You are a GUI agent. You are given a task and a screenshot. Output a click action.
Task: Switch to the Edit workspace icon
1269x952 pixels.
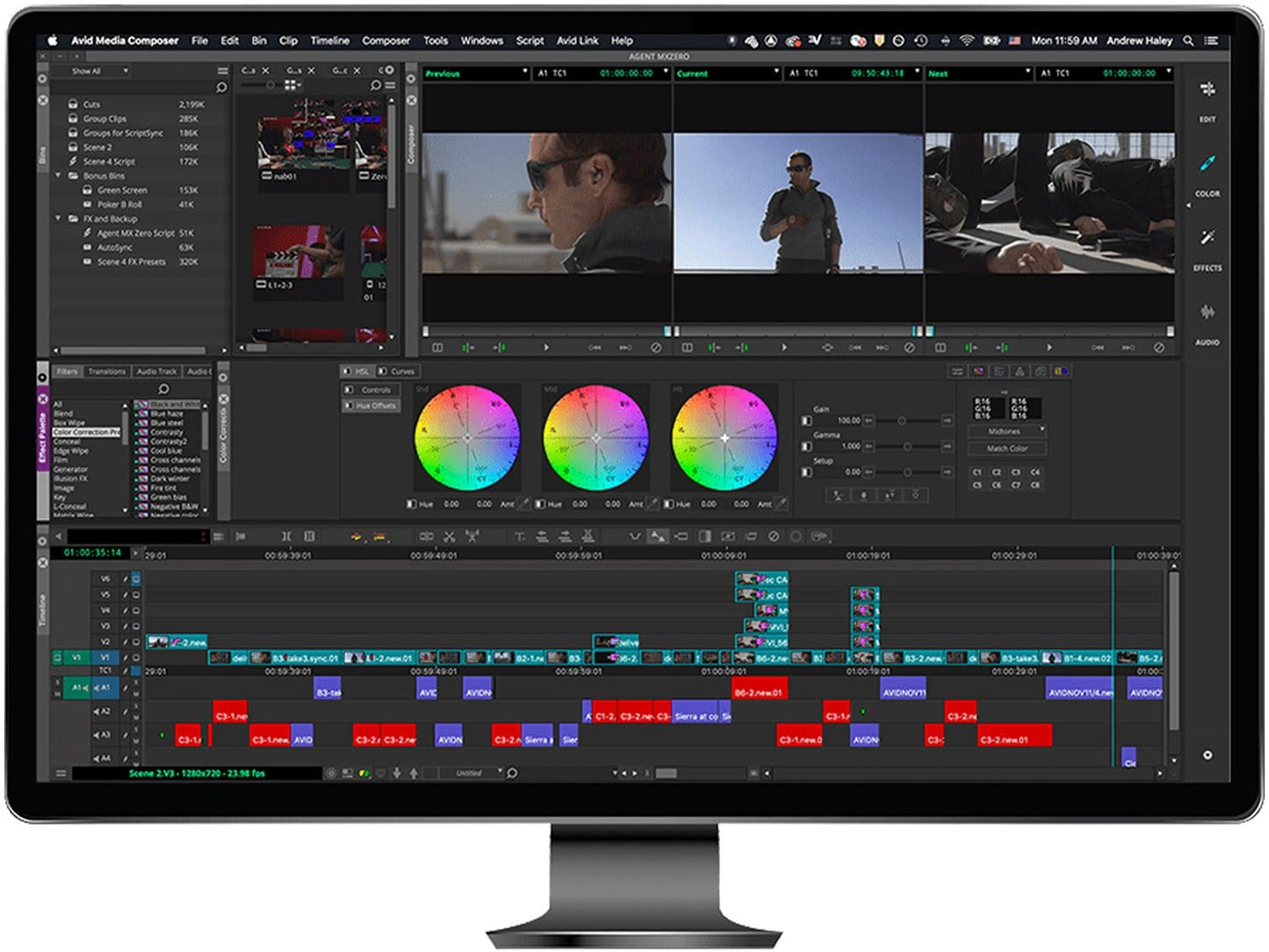coord(1208,88)
